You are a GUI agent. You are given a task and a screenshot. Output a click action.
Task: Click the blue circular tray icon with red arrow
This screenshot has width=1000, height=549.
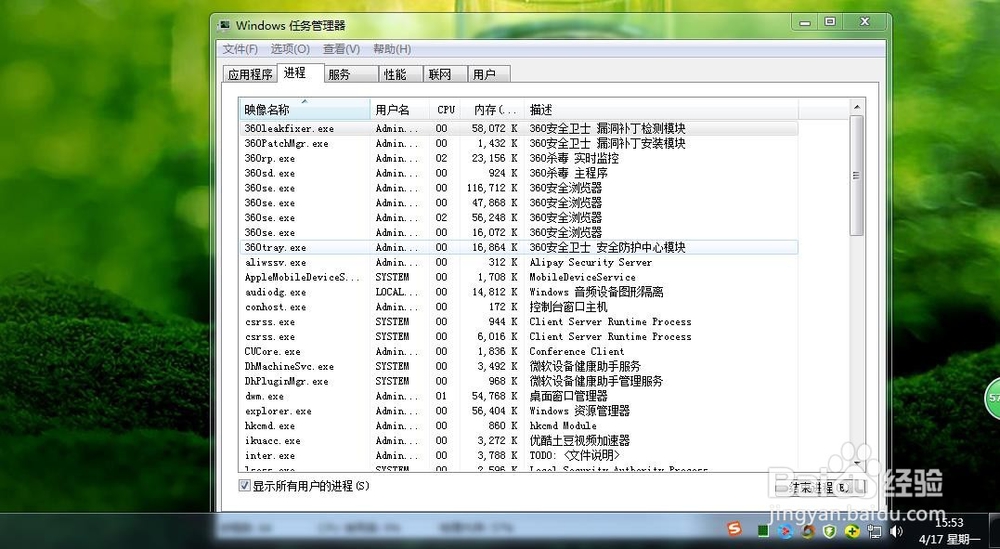pos(786,531)
